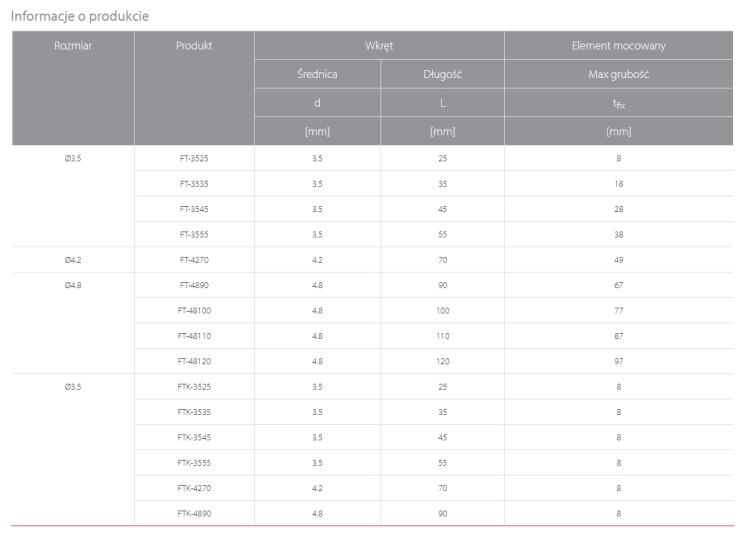
Task: Click product cell FT-3545
Action: point(194,209)
